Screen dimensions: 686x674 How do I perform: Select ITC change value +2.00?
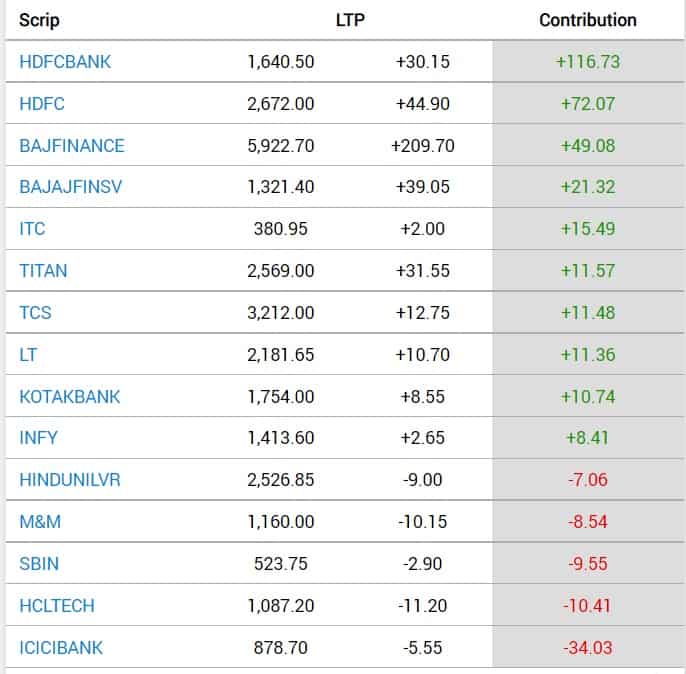tap(423, 229)
